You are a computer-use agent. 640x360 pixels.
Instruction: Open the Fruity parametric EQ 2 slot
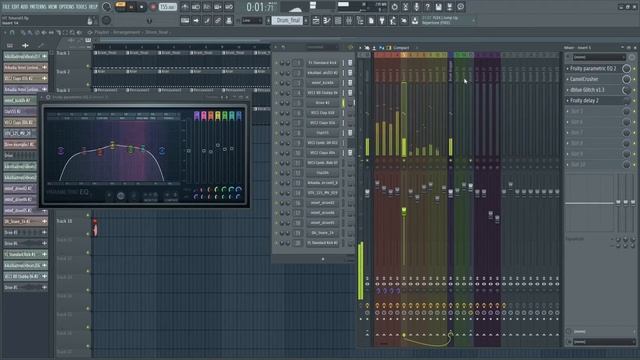(593, 69)
